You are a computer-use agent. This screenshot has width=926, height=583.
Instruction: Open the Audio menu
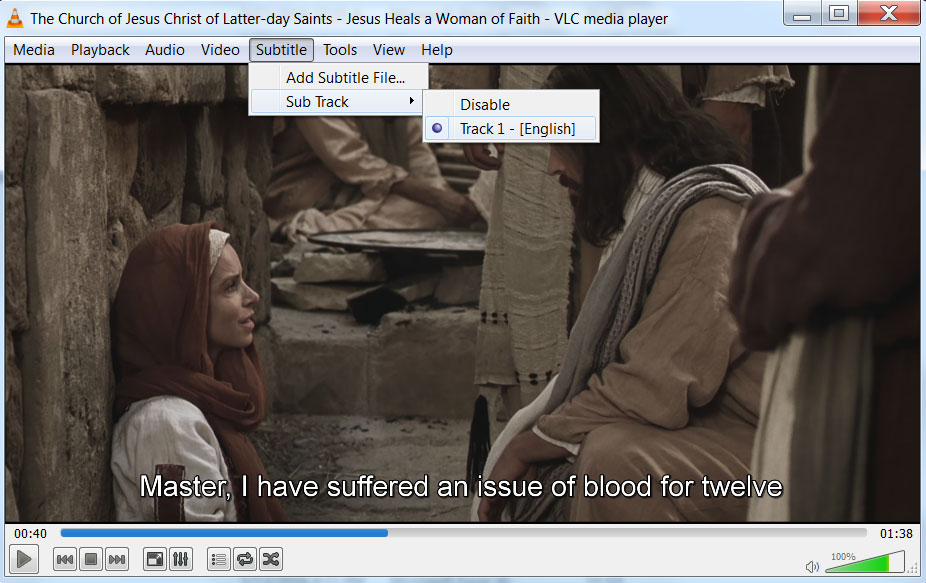[165, 50]
